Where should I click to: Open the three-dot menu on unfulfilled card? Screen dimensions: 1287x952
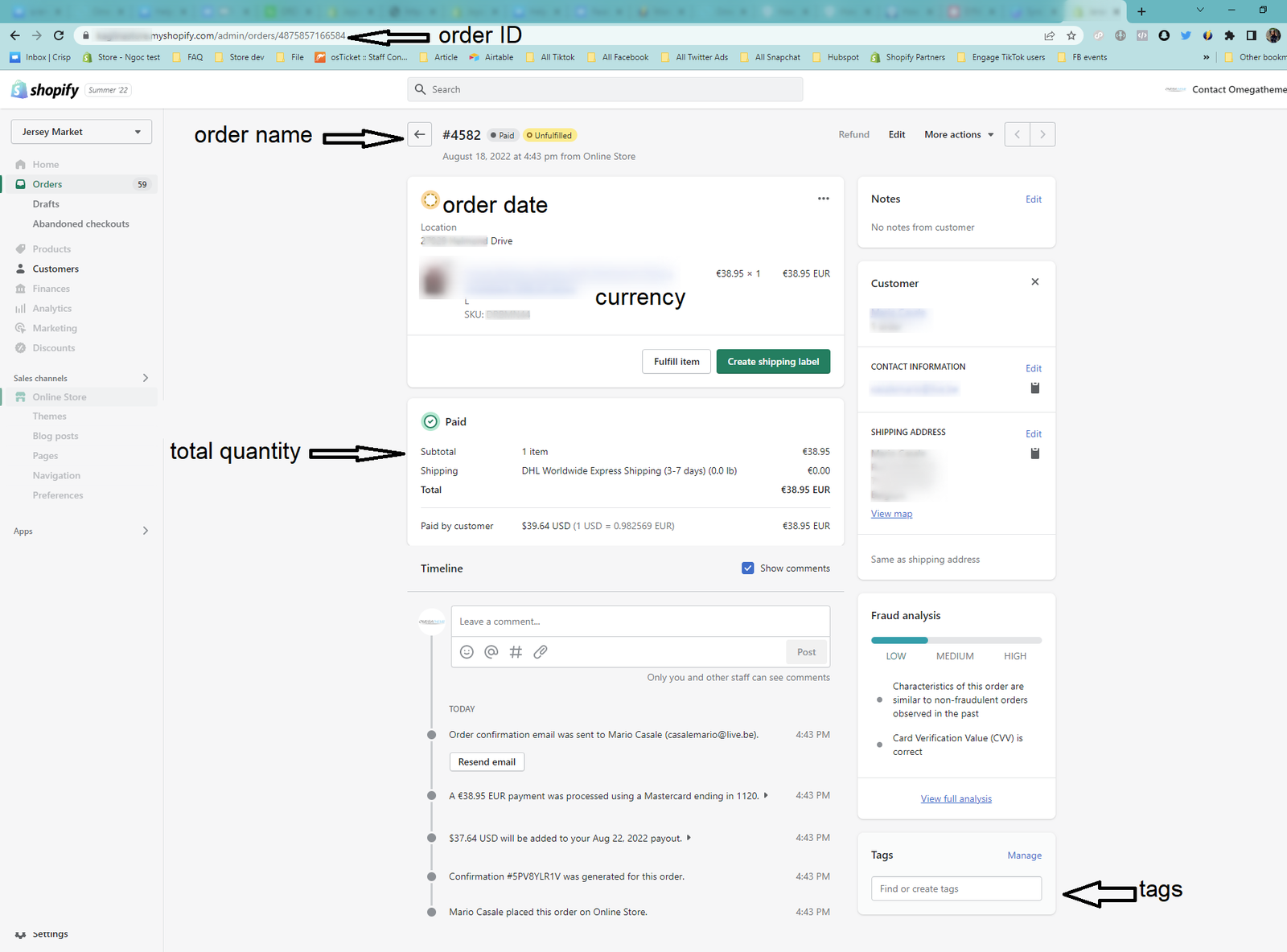[823, 199]
